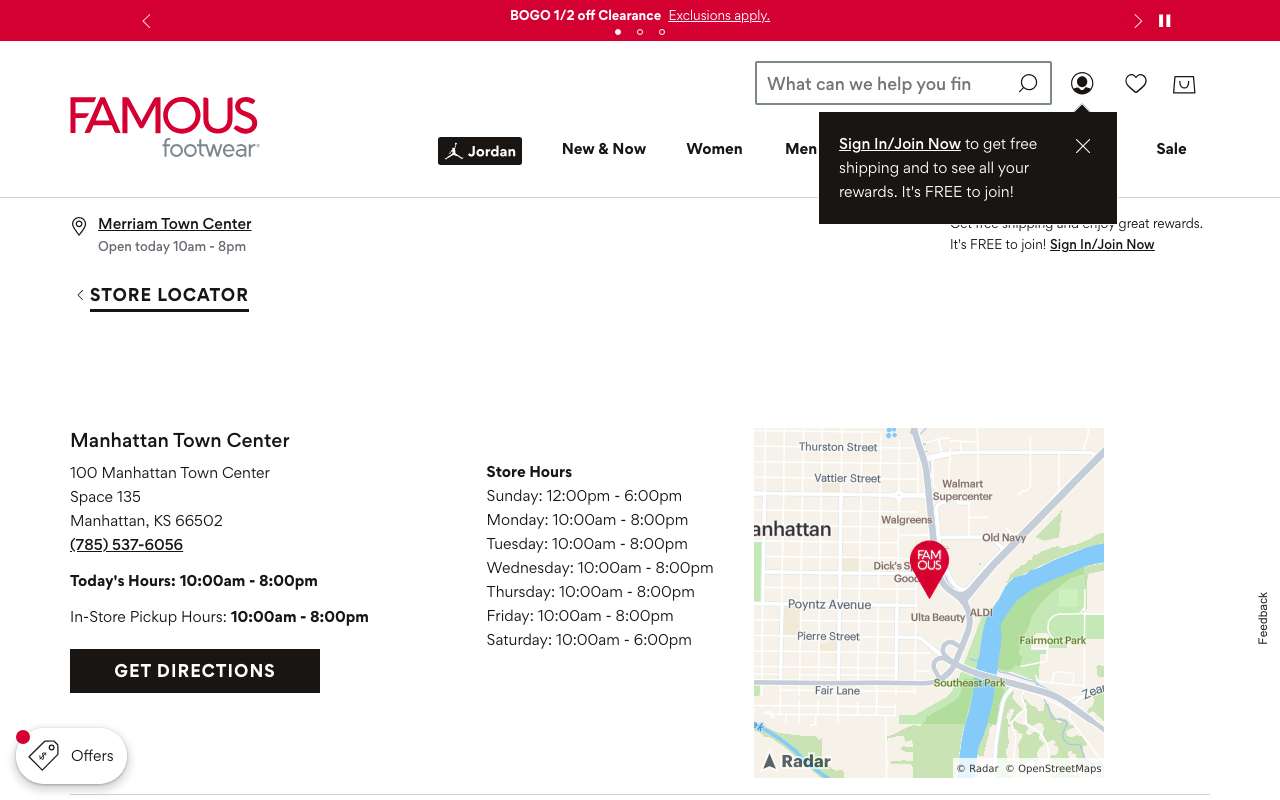Pause the promo banner carousel

(1165, 20)
